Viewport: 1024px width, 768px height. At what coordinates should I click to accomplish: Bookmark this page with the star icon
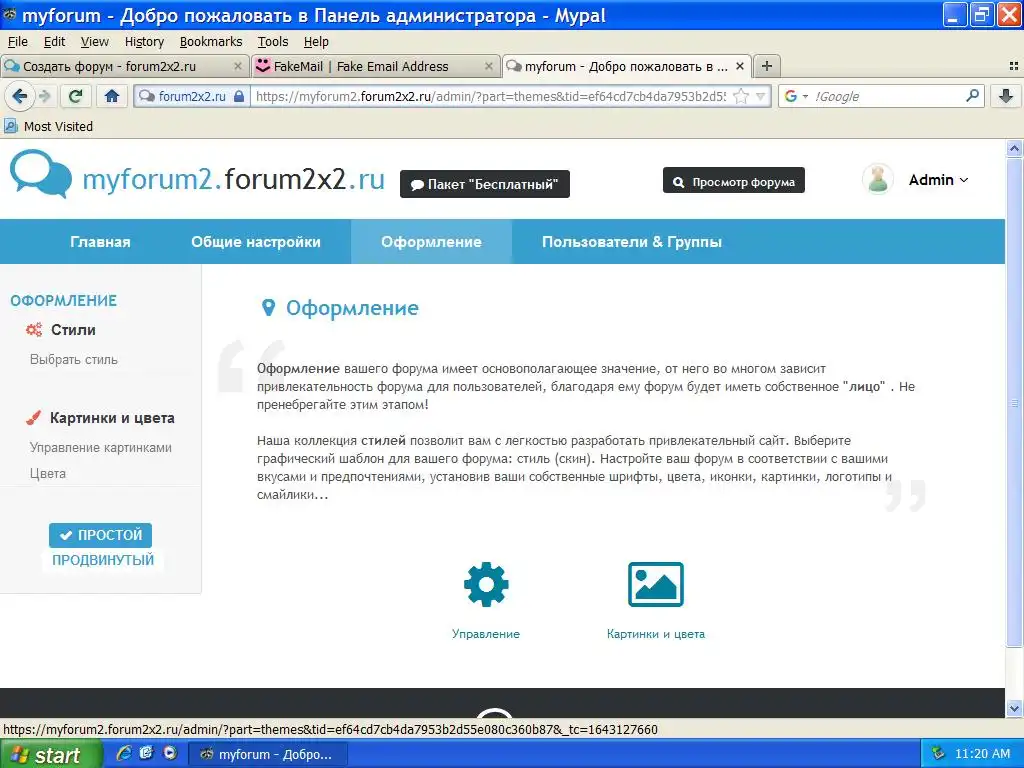(741, 97)
